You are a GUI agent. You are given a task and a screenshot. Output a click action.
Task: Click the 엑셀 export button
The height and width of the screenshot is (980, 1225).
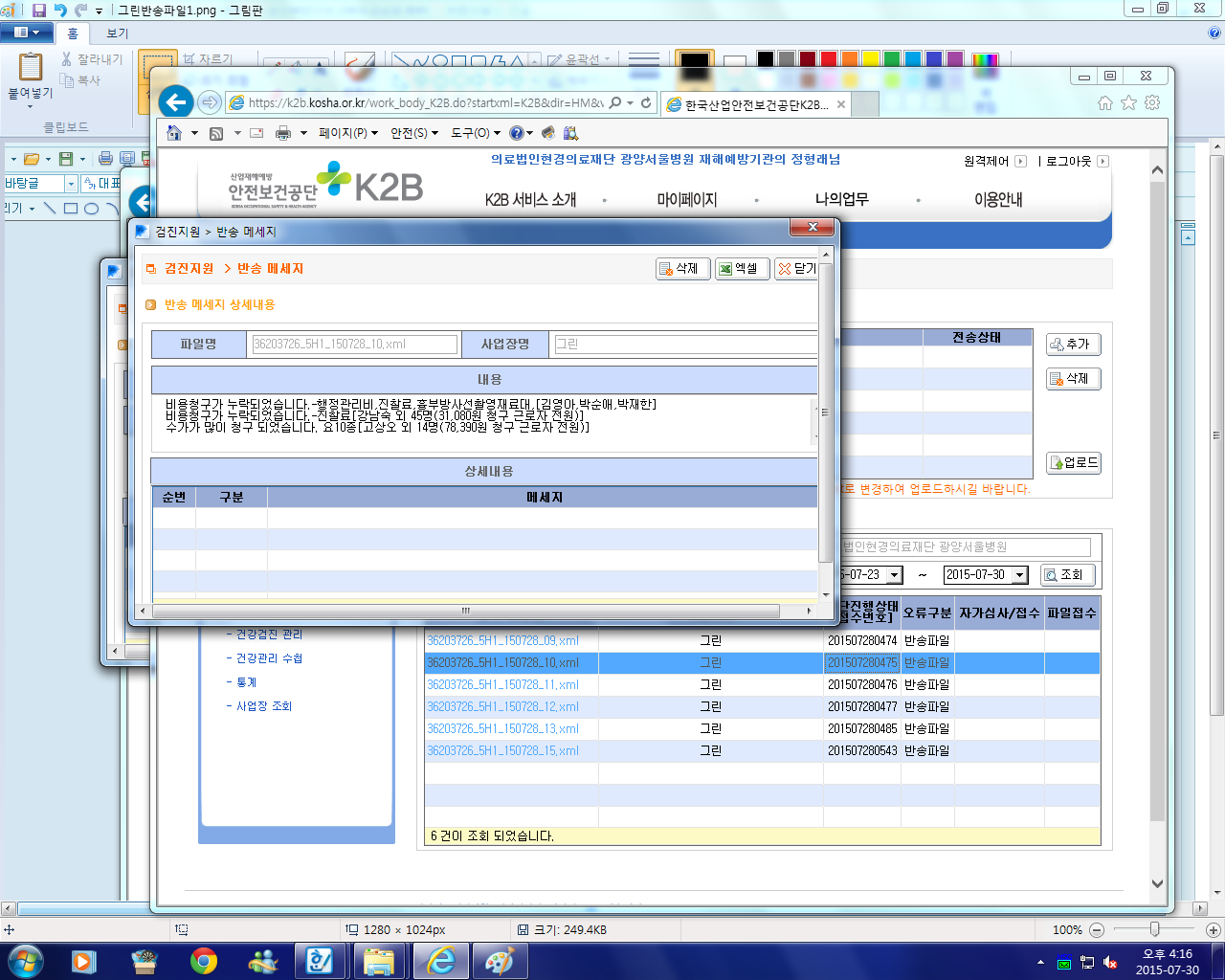[x=743, y=269]
